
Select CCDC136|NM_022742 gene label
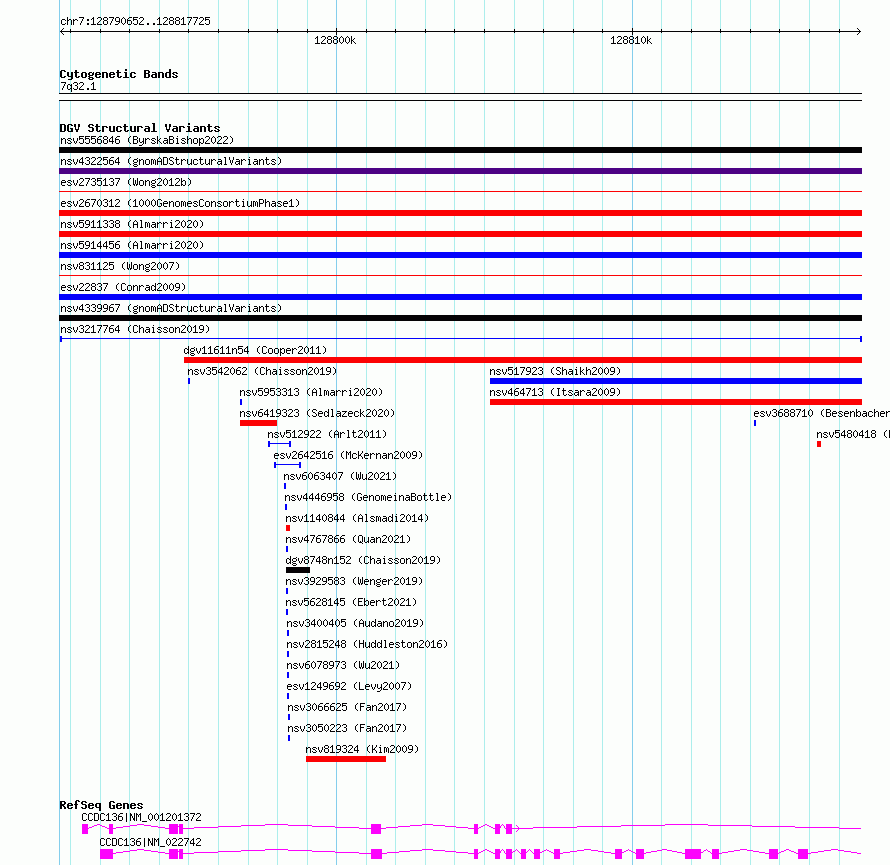(x=150, y=842)
